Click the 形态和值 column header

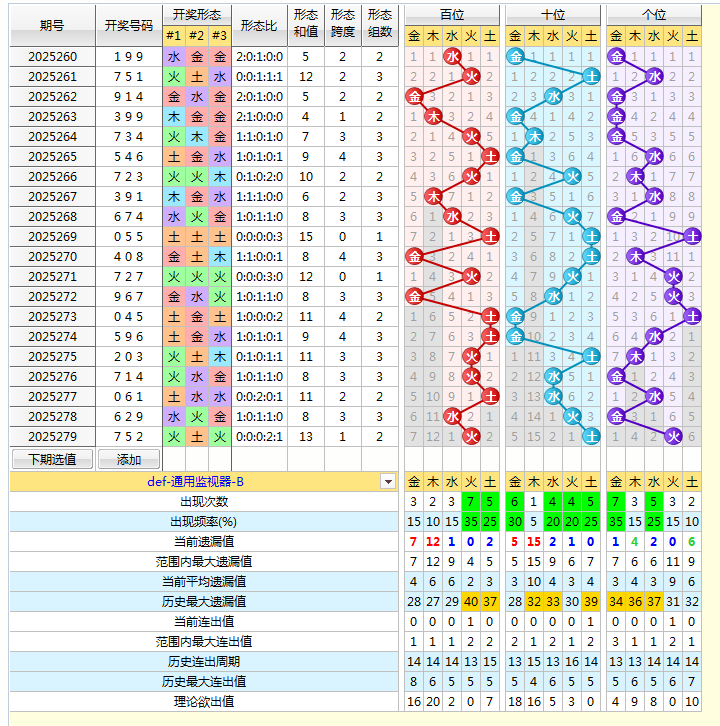click(306, 25)
